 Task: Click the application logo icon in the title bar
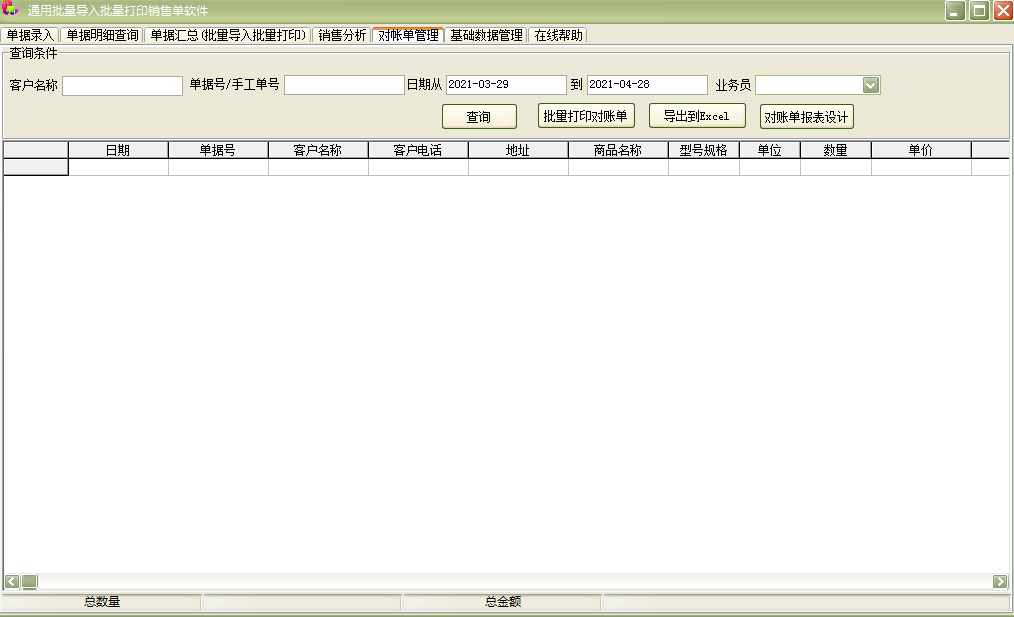tap(10, 10)
